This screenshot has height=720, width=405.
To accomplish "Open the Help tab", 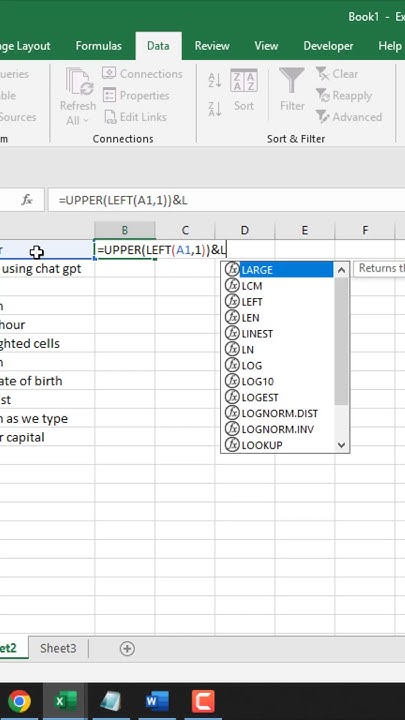I will [x=389, y=46].
